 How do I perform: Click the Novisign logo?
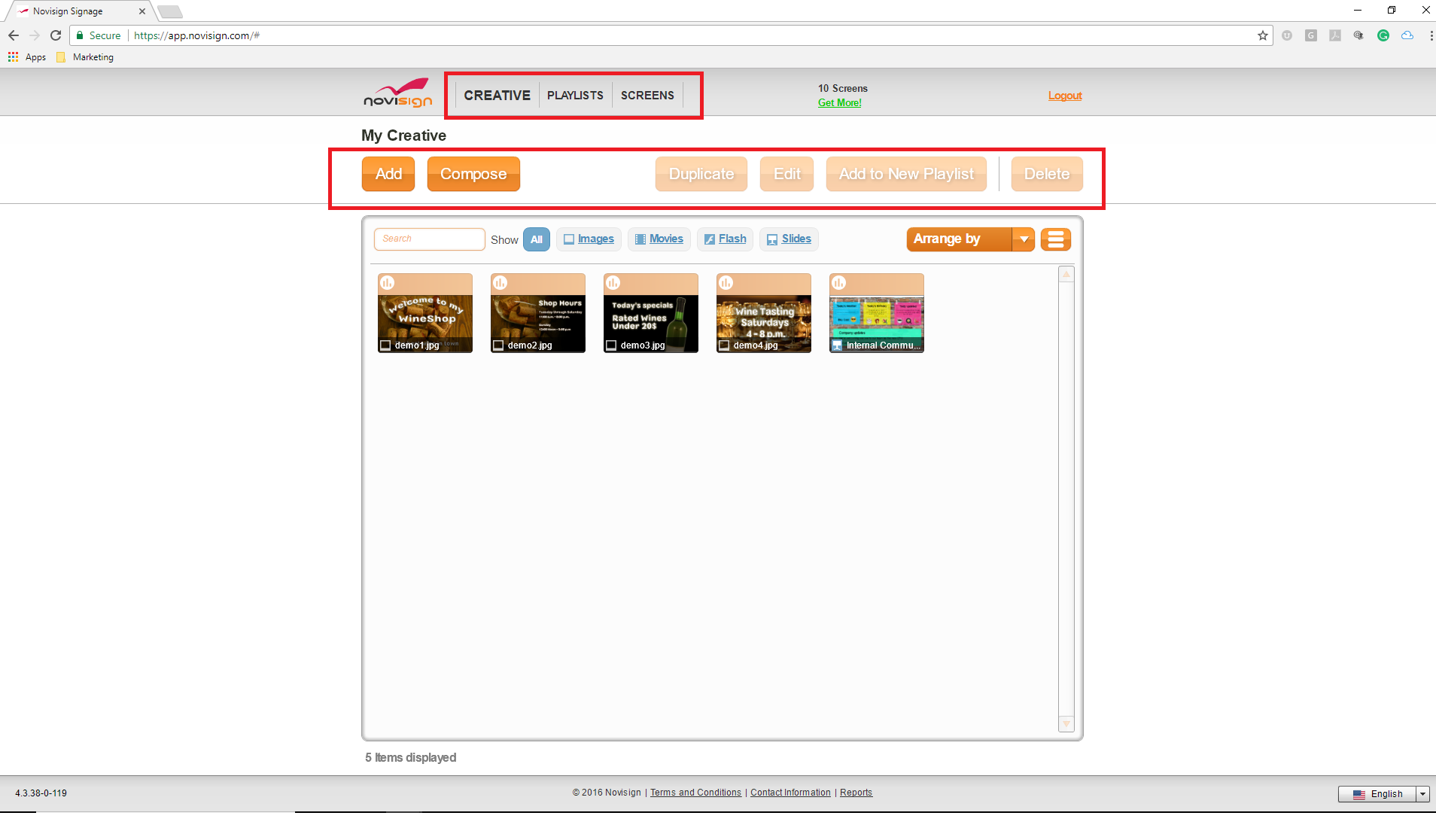pos(398,93)
